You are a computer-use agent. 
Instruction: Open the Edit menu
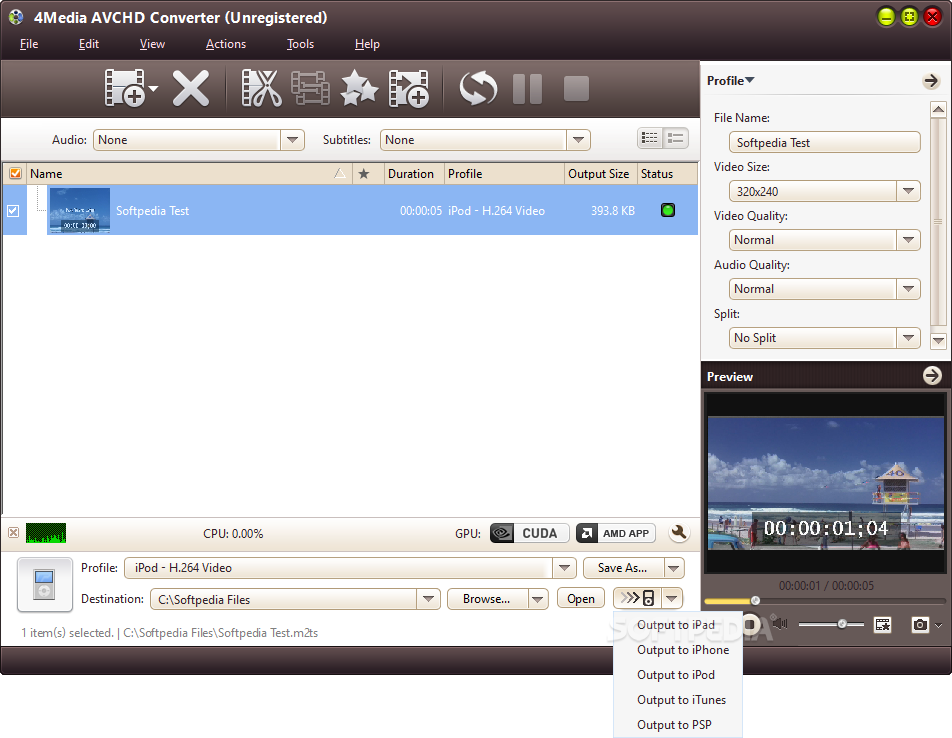click(89, 44)
